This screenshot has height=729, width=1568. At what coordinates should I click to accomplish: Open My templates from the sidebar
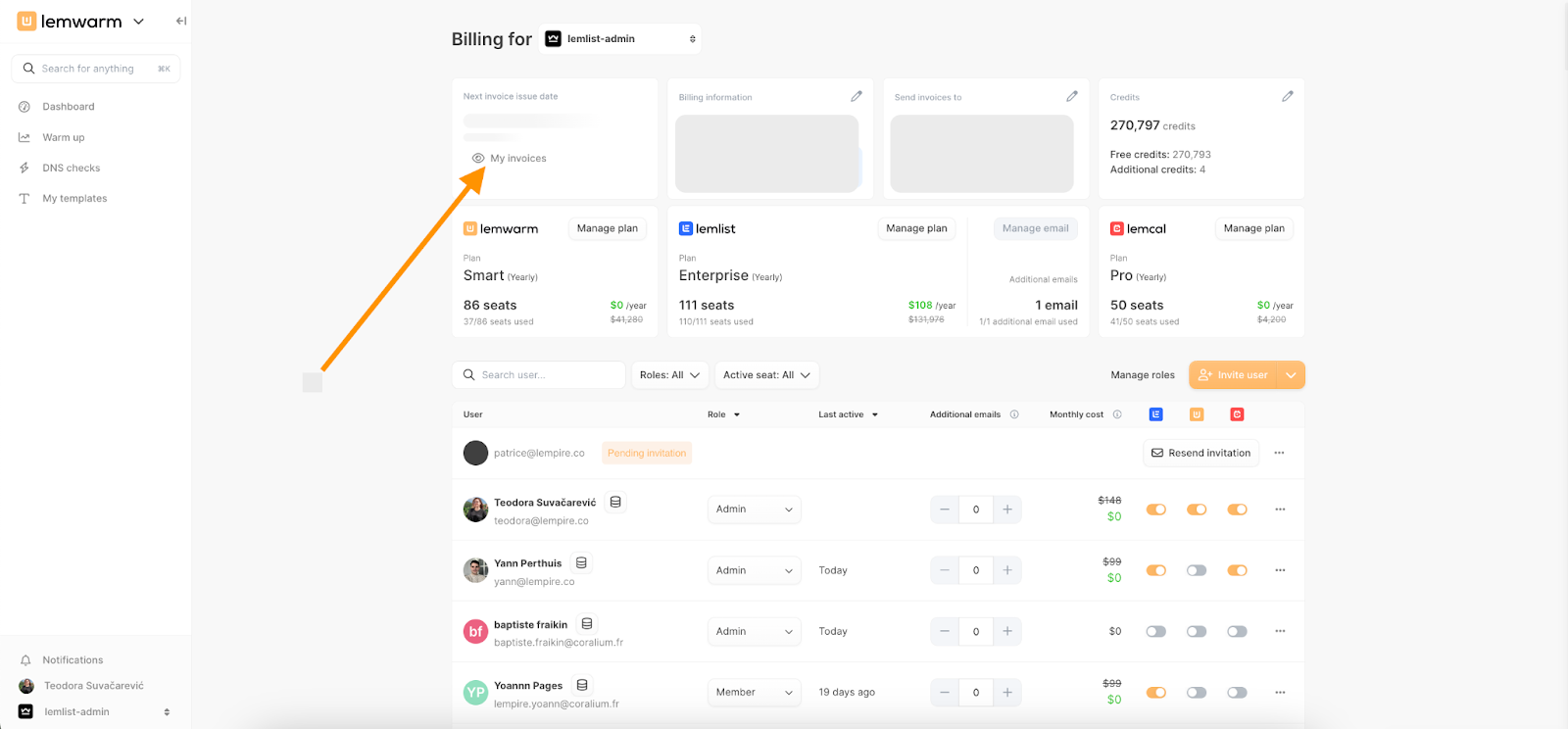[74, 198]
